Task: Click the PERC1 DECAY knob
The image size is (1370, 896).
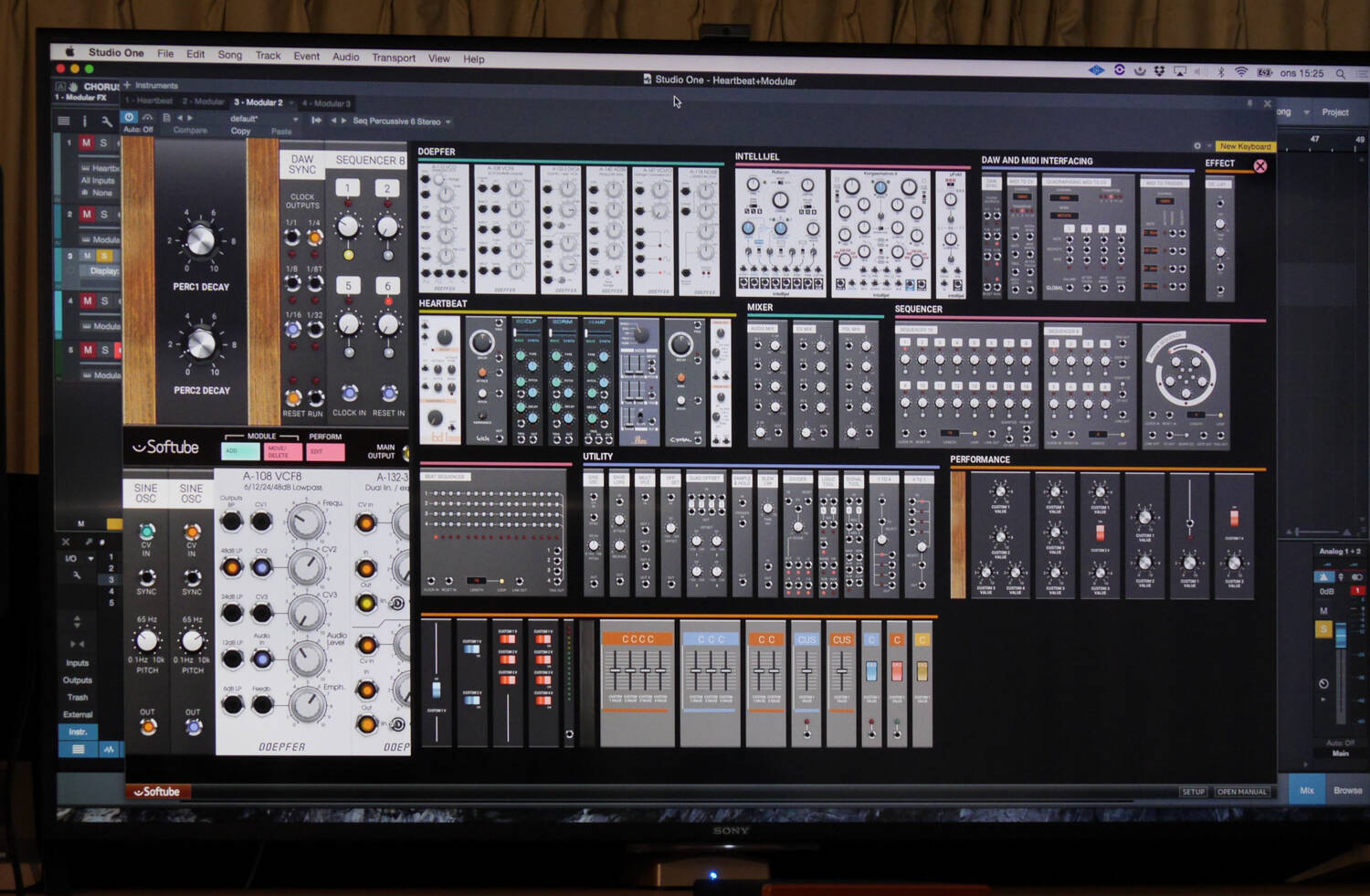Action: [x=200, y=240]
